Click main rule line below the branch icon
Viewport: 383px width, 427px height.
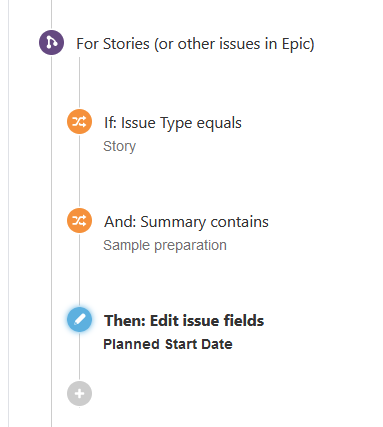pyautogui.click(x=51, y=240)
